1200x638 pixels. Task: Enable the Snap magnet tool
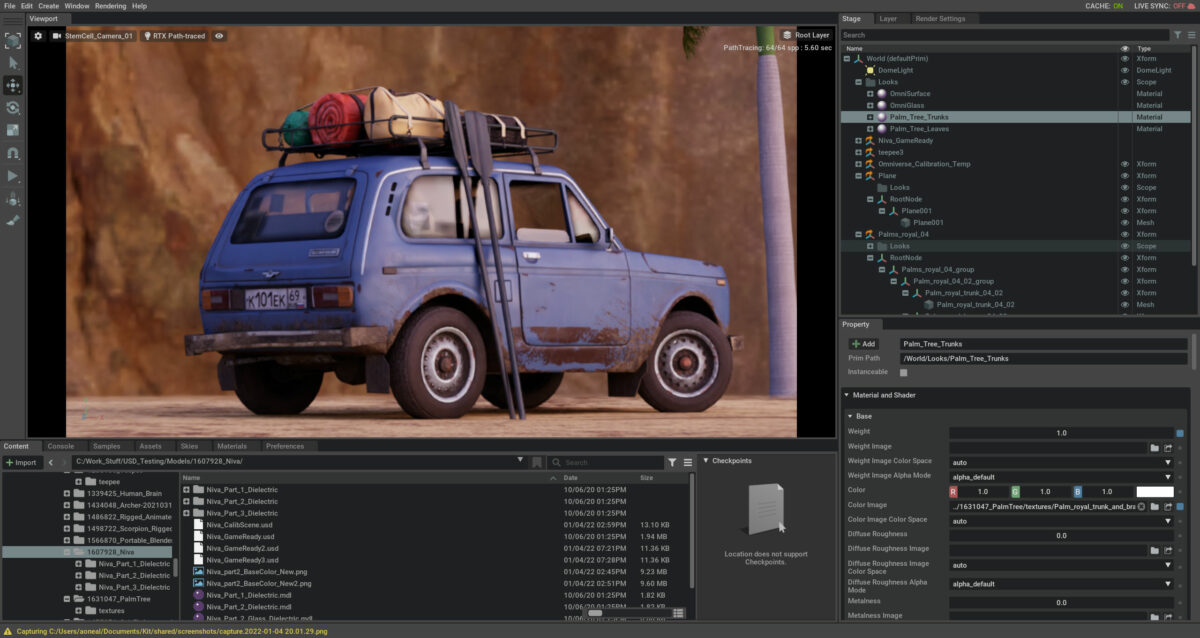13,153
